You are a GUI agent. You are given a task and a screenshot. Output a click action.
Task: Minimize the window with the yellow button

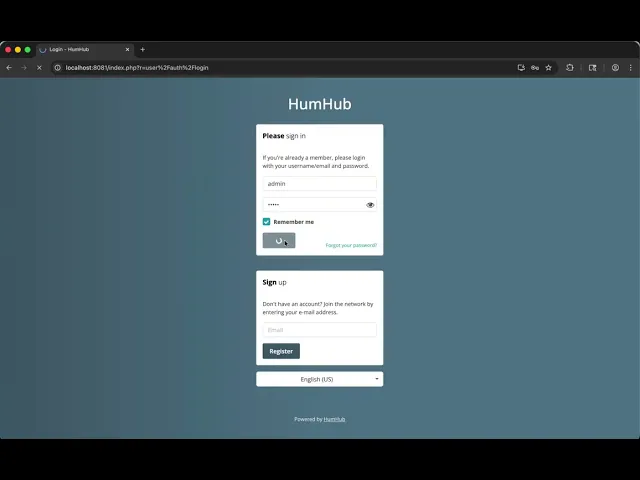tap(18, 49)
